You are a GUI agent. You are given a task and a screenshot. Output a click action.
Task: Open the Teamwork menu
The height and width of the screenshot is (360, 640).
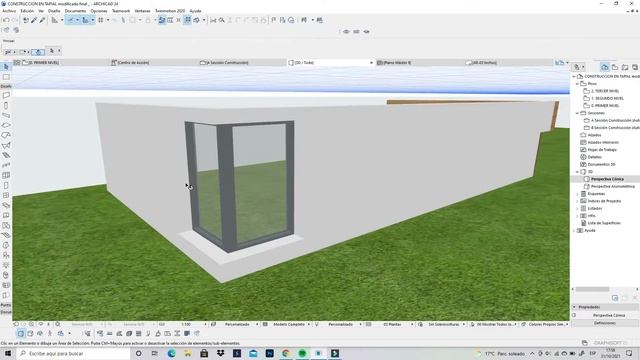coord(121,11)
